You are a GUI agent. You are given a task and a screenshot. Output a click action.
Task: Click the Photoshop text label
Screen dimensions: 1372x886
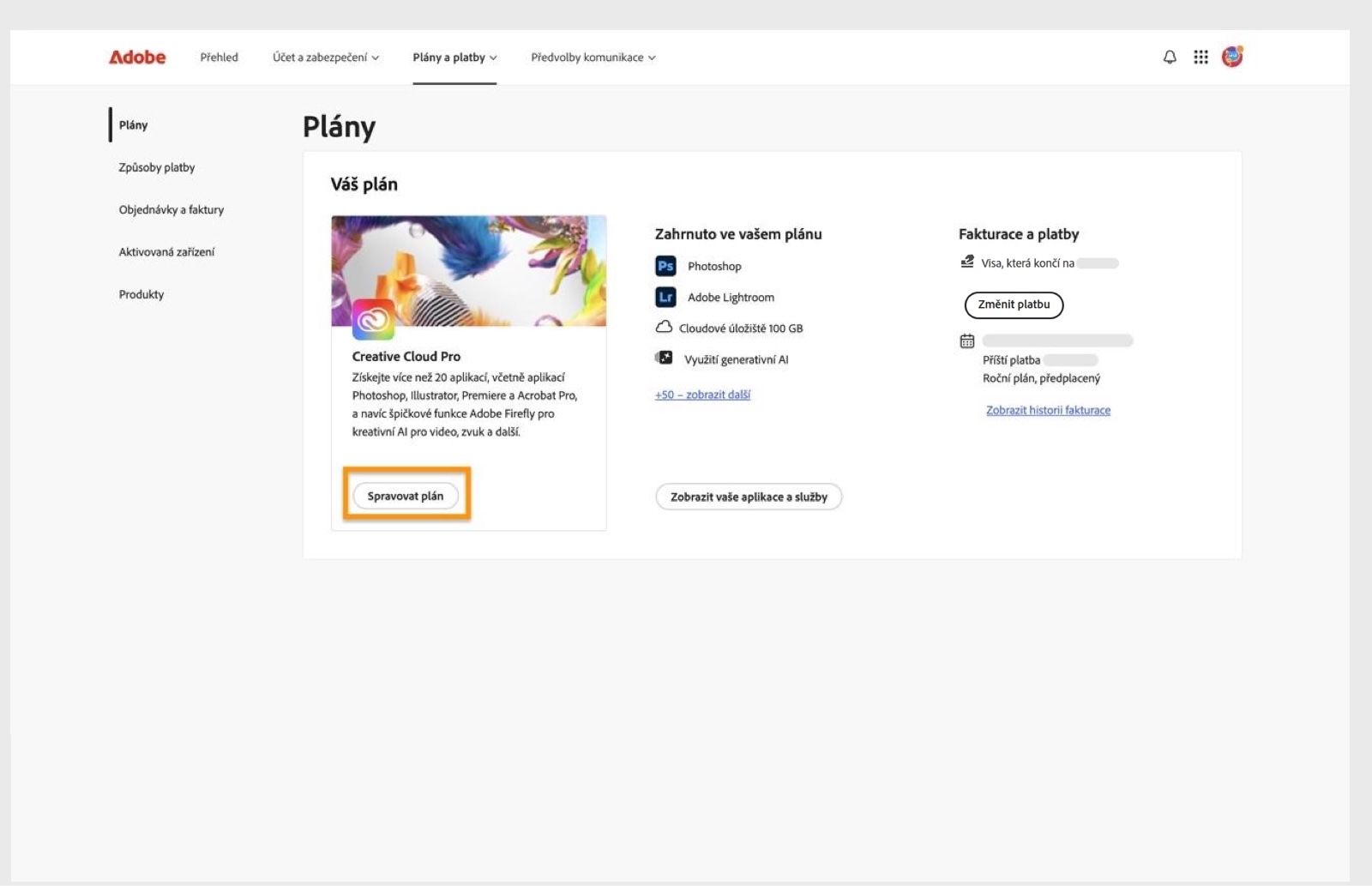[x=714, y=266]
